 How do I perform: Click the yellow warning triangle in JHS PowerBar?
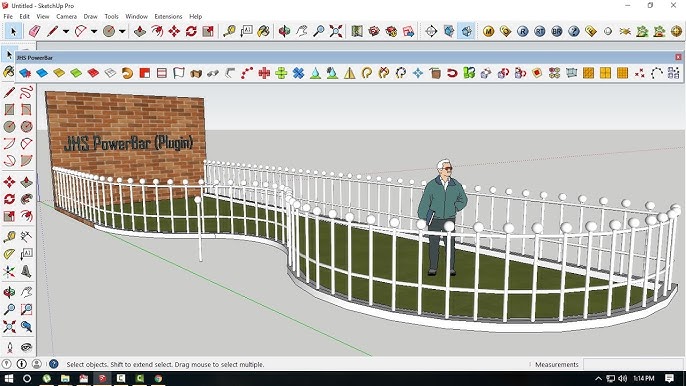pos(350,73)
